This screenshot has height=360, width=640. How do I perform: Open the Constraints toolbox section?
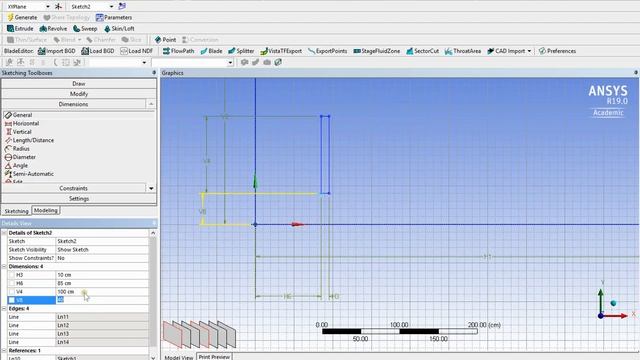(73, 188)
